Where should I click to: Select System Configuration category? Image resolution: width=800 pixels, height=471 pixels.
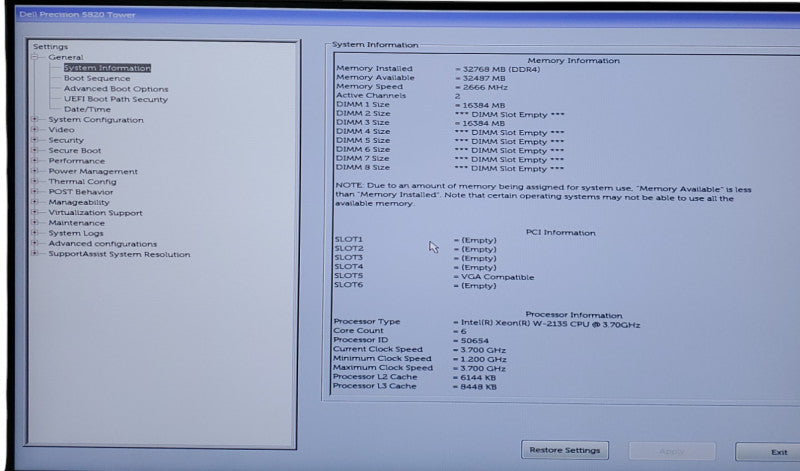pyautogui.click(x=96, y=120)
